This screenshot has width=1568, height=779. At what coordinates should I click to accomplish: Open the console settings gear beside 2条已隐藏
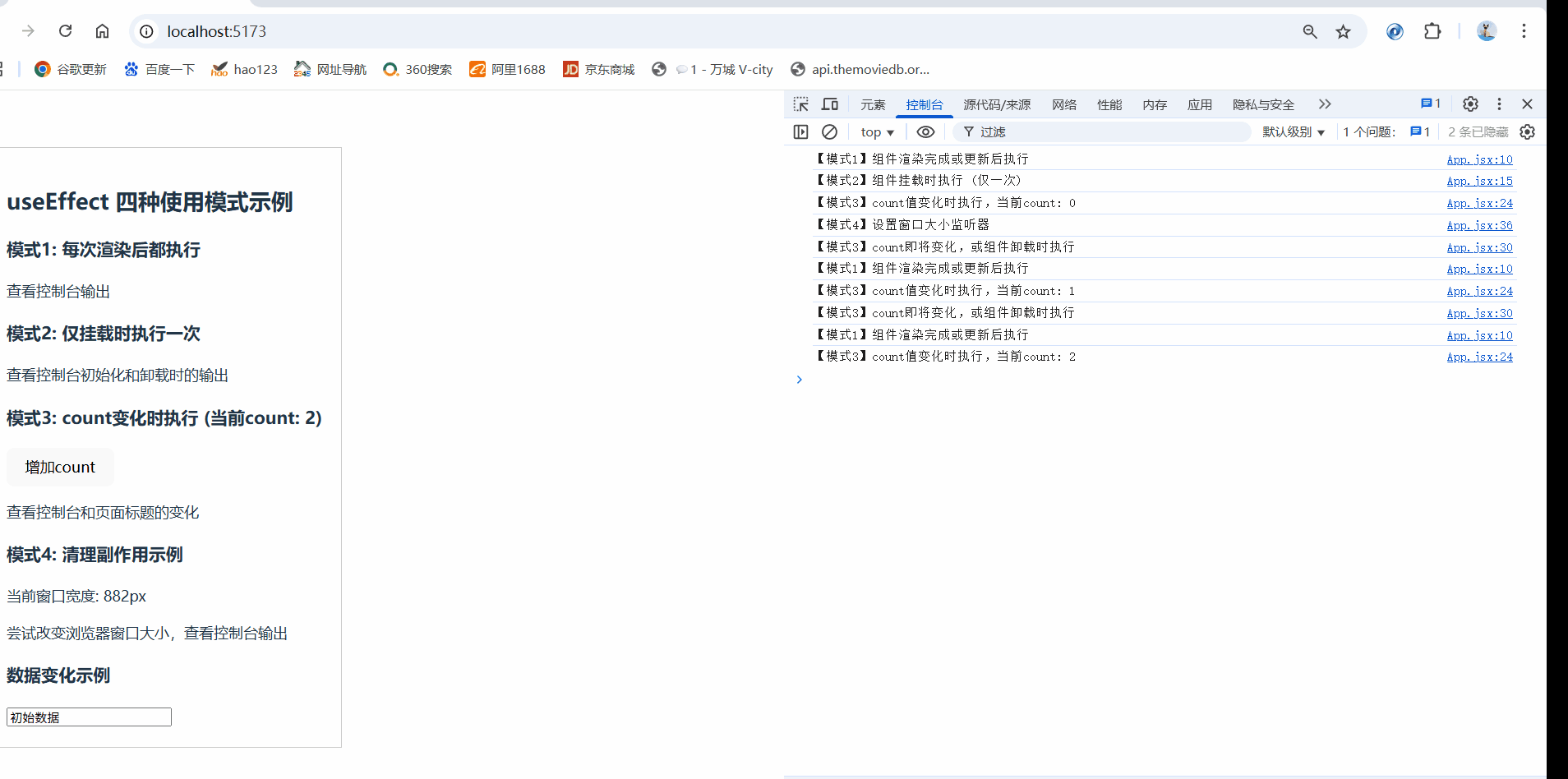1528,131
